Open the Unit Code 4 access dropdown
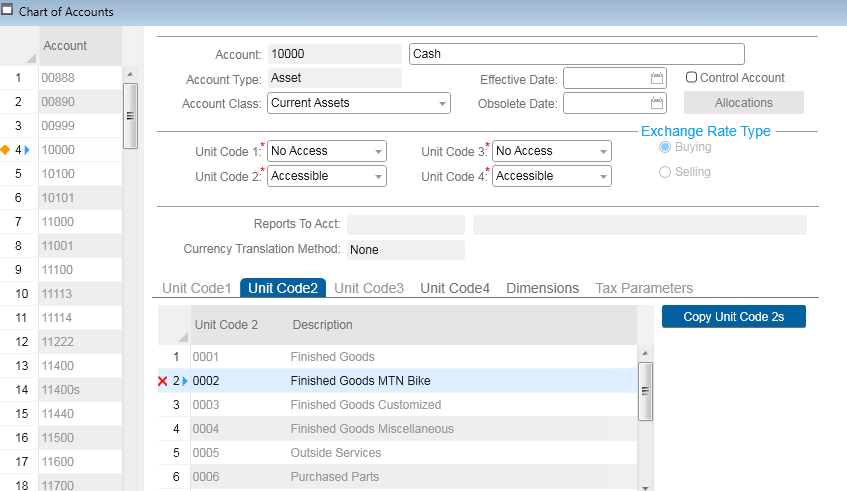The height and width of the screenshot is (491, 847). (x=603, y=176)
